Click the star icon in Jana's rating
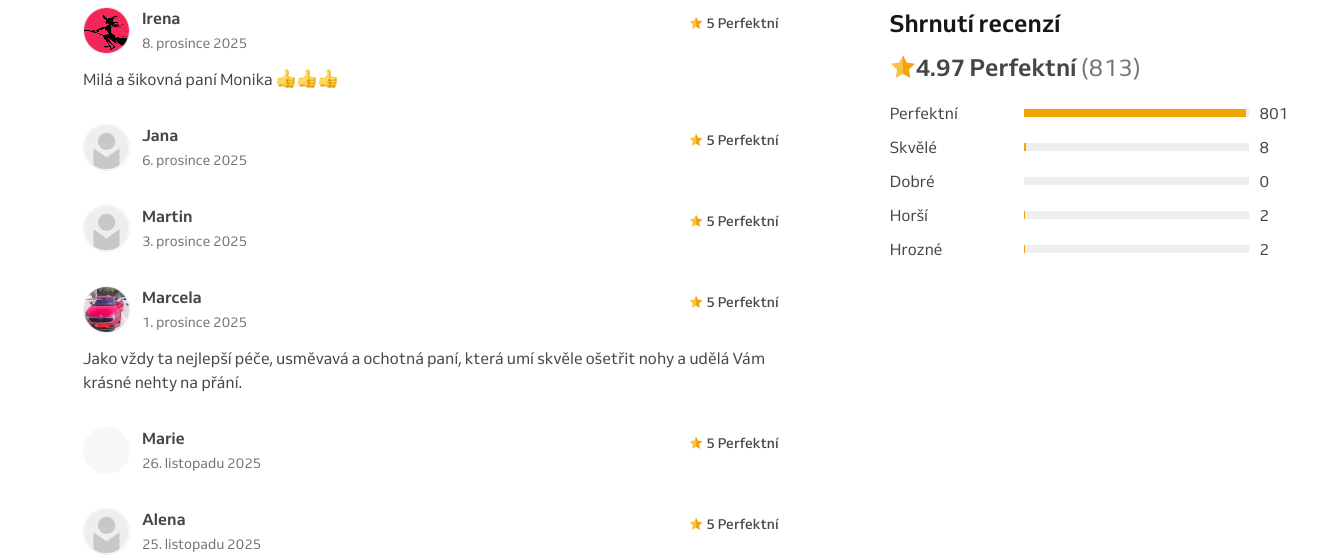Screen dimensions: 1338x560 [696, 140]
